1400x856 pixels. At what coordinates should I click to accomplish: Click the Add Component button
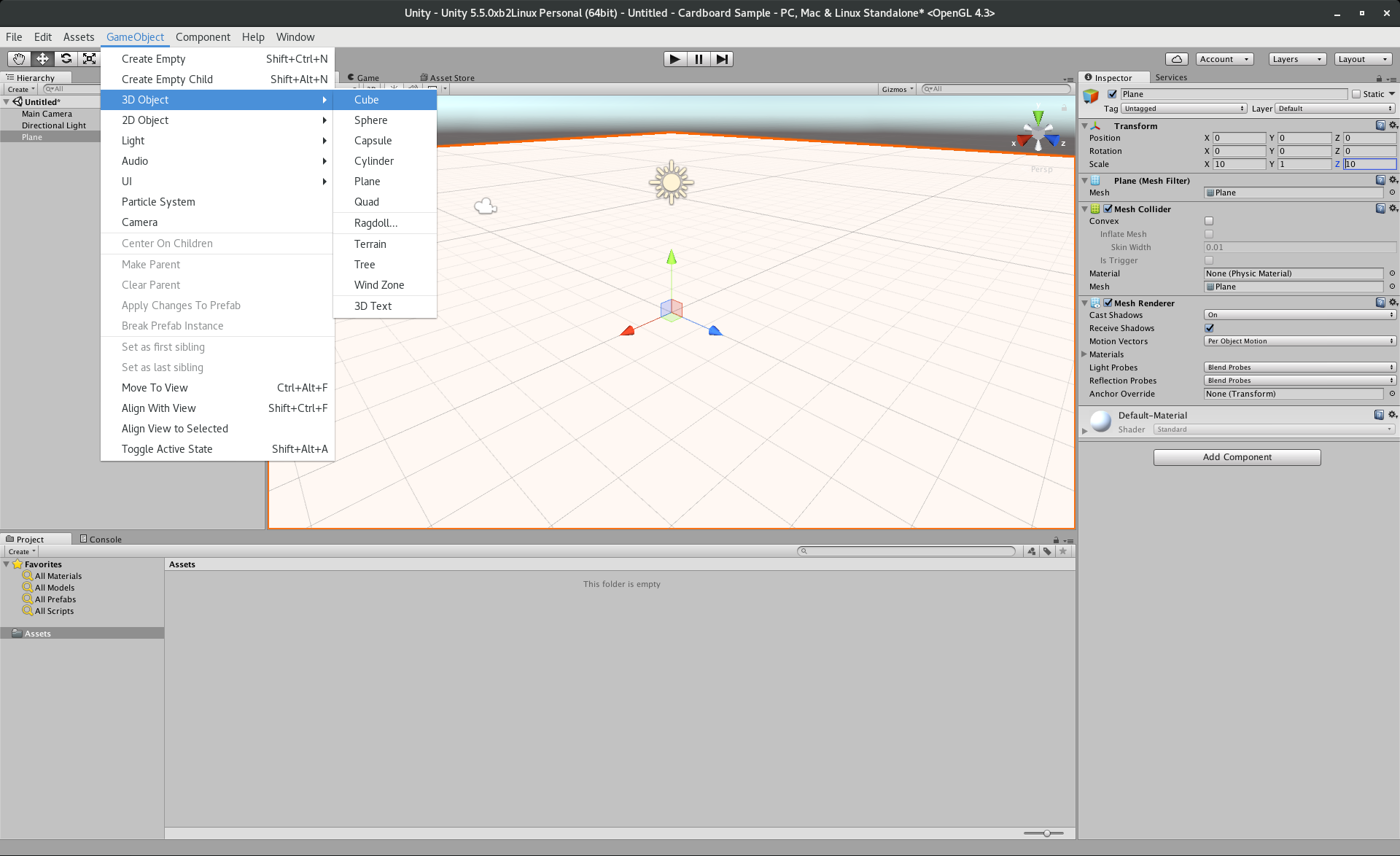pos(1237,457)
